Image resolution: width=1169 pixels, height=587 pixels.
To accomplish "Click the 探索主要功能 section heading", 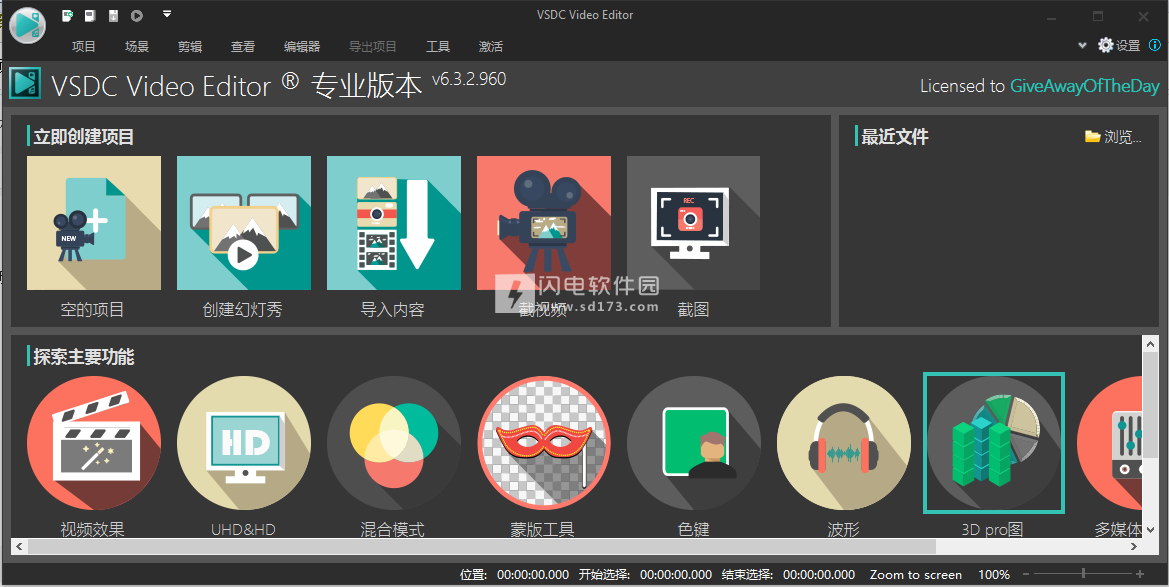I will (x=84, y=357).
